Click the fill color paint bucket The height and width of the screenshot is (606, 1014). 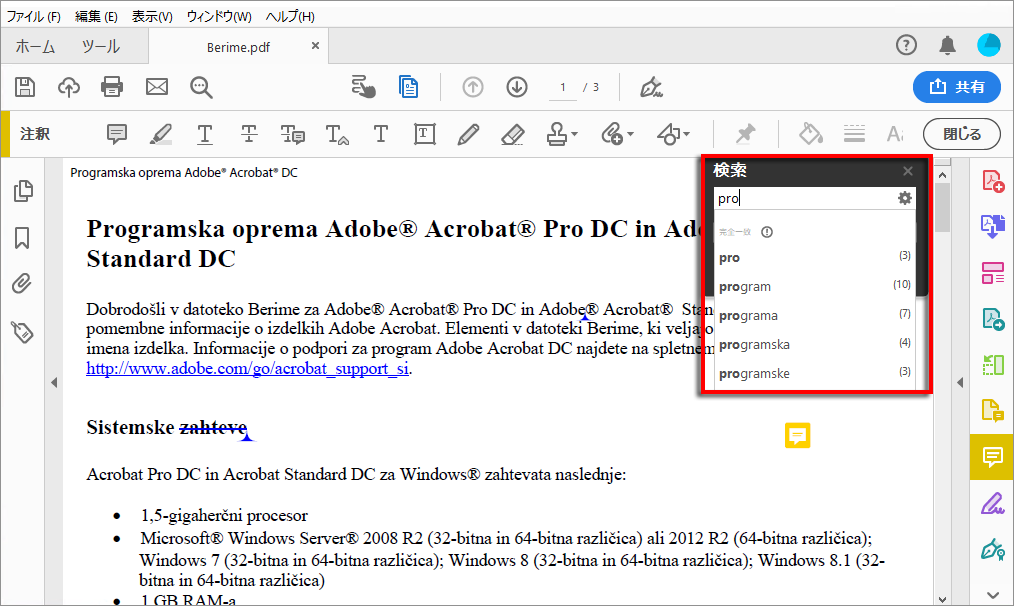coord(810,134)
